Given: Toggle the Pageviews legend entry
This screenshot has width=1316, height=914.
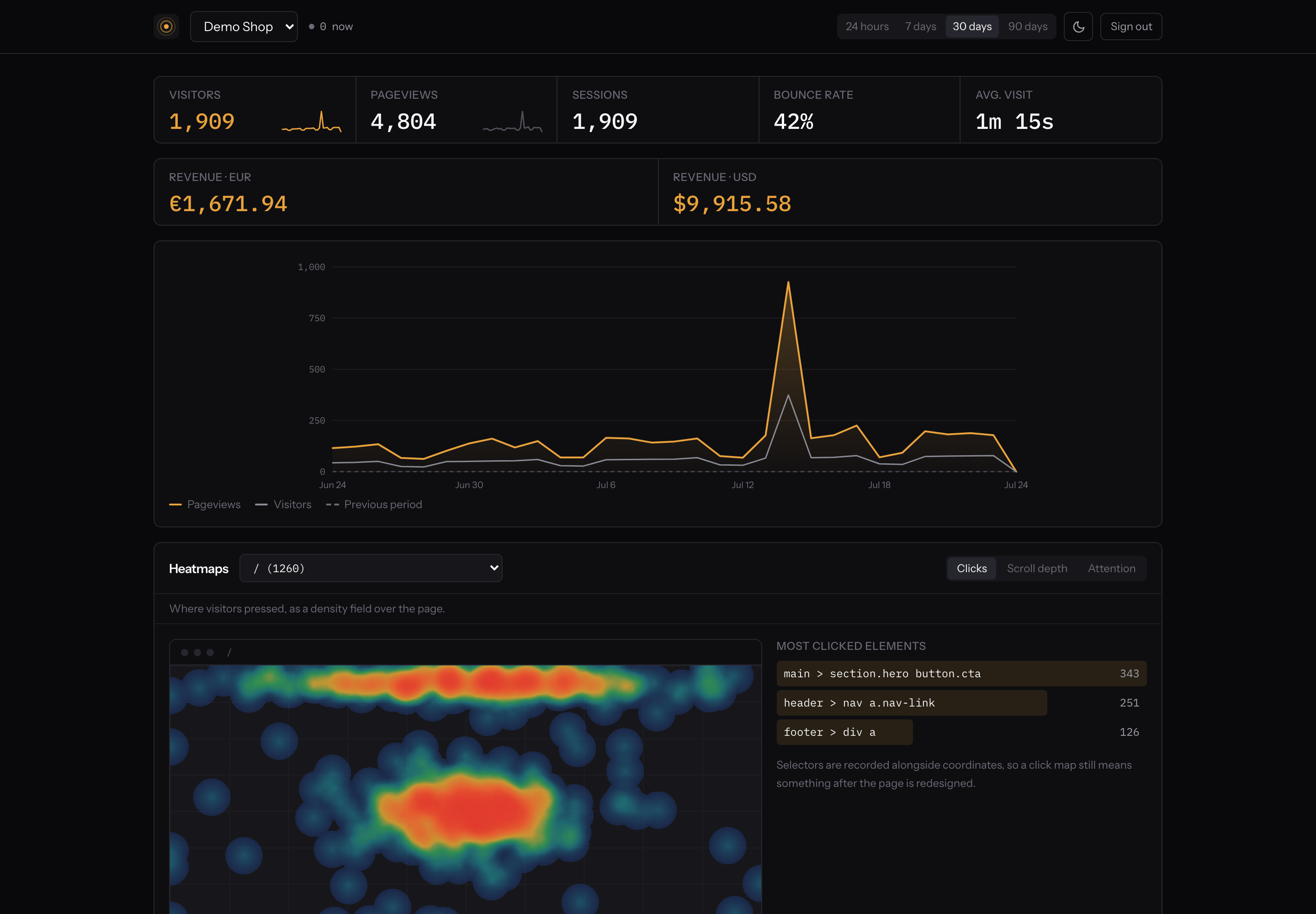Looking at the screenshot, I should 205,505.
